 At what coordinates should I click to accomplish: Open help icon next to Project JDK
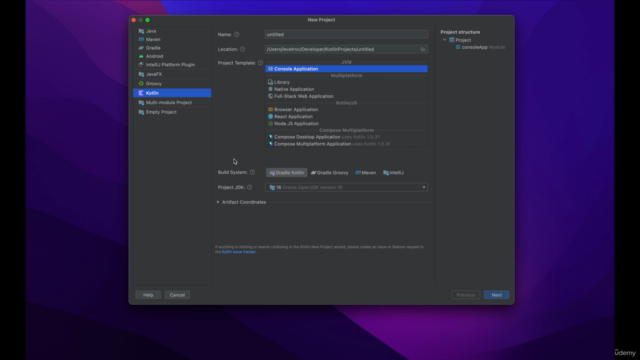pyautogui.click(x=249, y=187)
